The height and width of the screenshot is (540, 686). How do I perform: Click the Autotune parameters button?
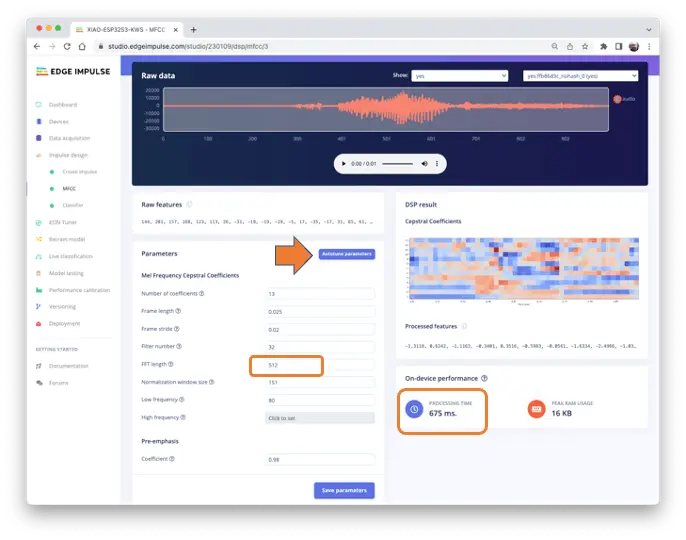[347, 254]
